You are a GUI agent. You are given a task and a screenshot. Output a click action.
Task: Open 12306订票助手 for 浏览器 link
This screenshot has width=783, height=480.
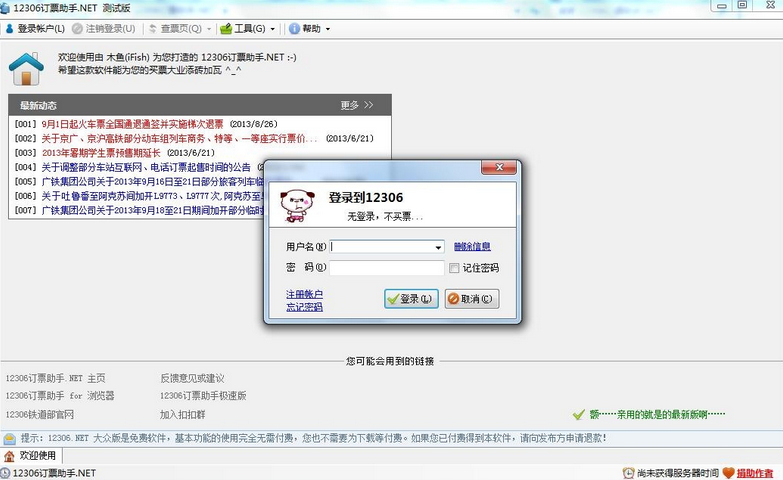[x=60, y=396]
